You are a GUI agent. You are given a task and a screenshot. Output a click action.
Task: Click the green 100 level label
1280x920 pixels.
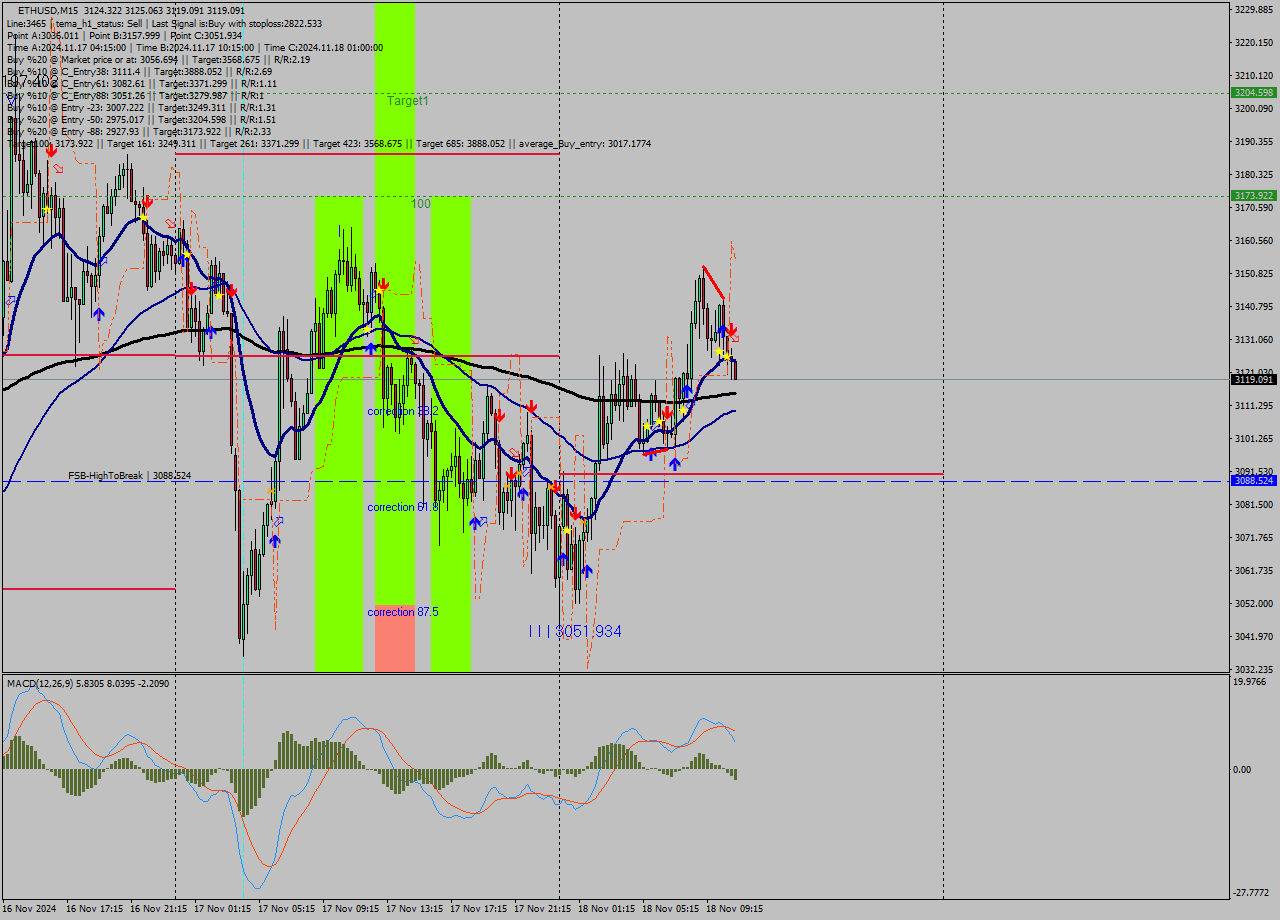pos(421,203)
